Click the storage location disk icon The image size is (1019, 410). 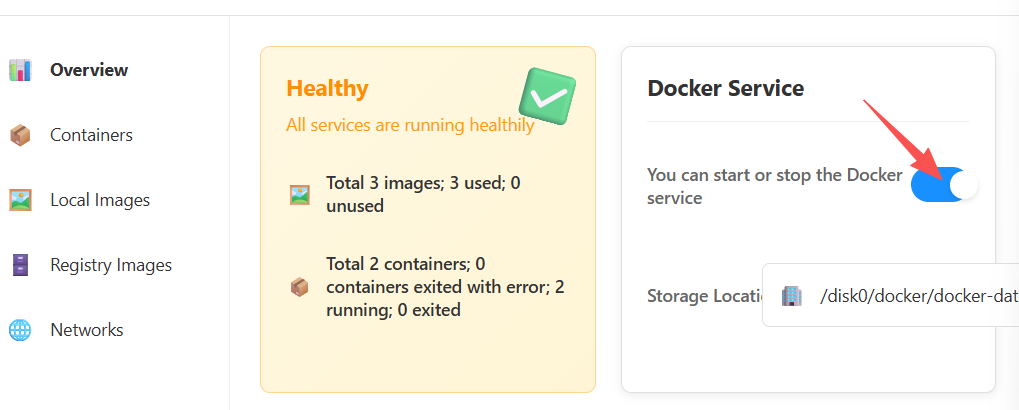coord(791,296)
